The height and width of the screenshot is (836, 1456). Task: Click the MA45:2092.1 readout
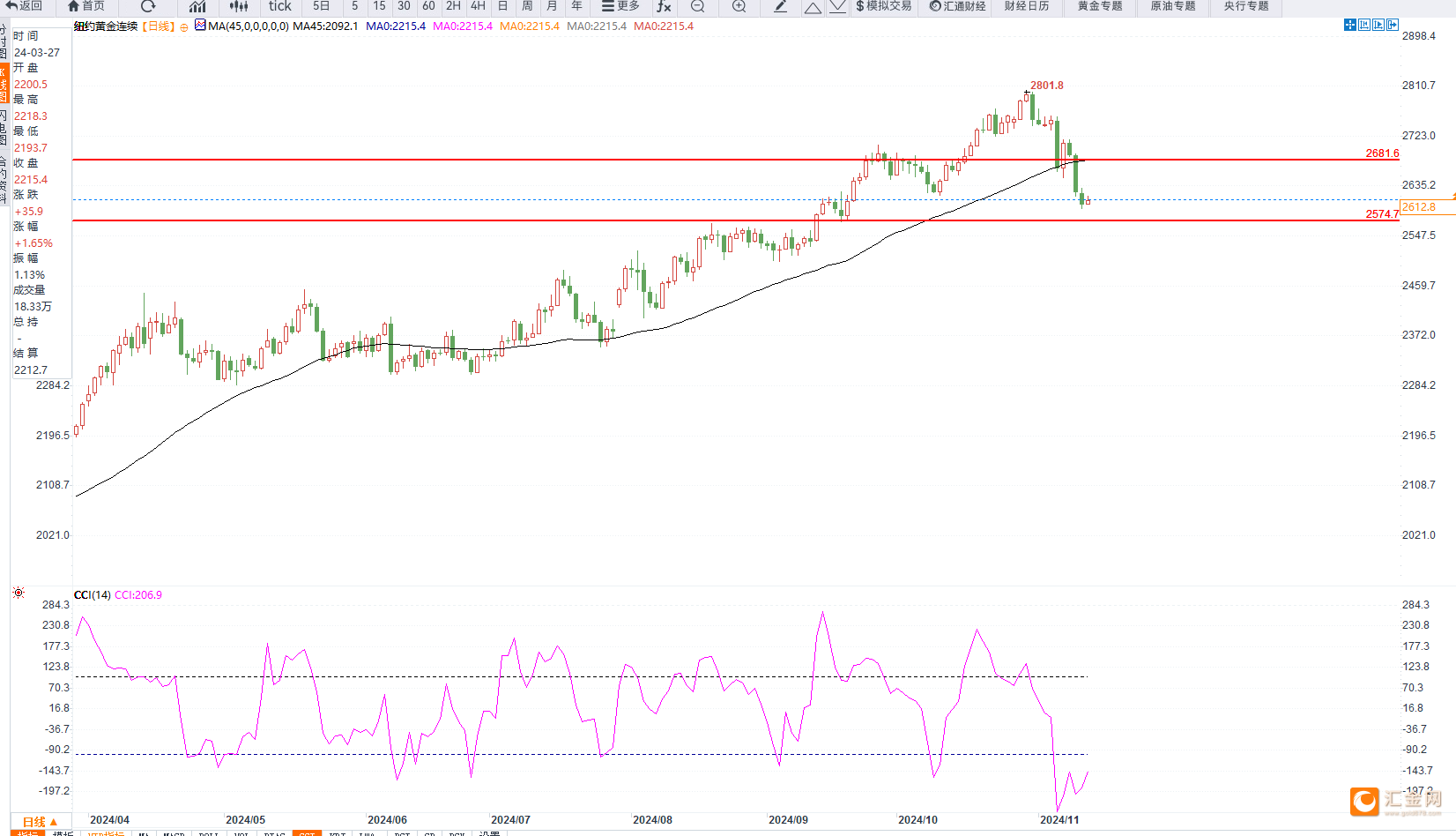325,26
